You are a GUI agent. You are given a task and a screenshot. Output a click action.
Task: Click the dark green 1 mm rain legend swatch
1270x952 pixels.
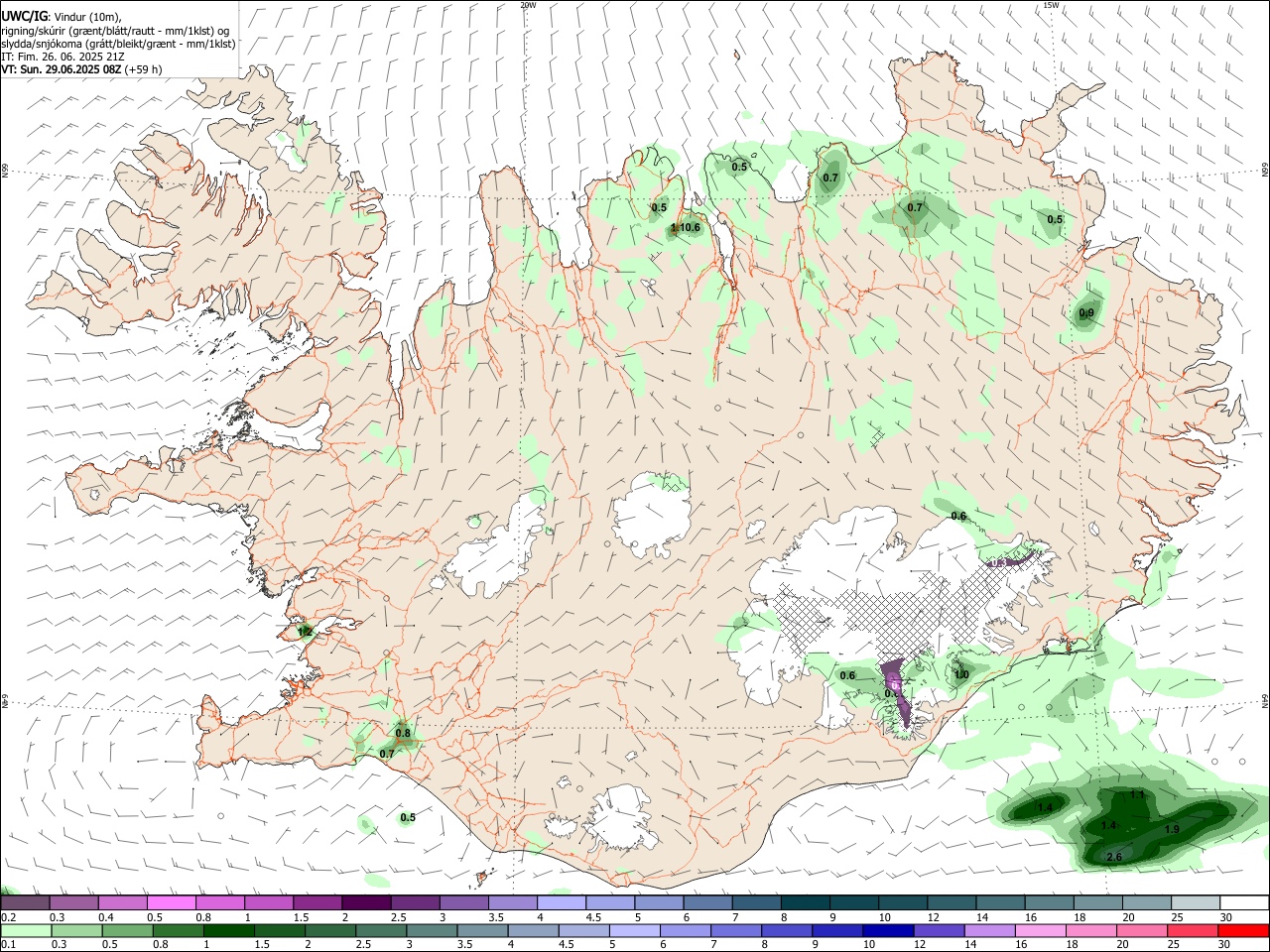(227, 930)
